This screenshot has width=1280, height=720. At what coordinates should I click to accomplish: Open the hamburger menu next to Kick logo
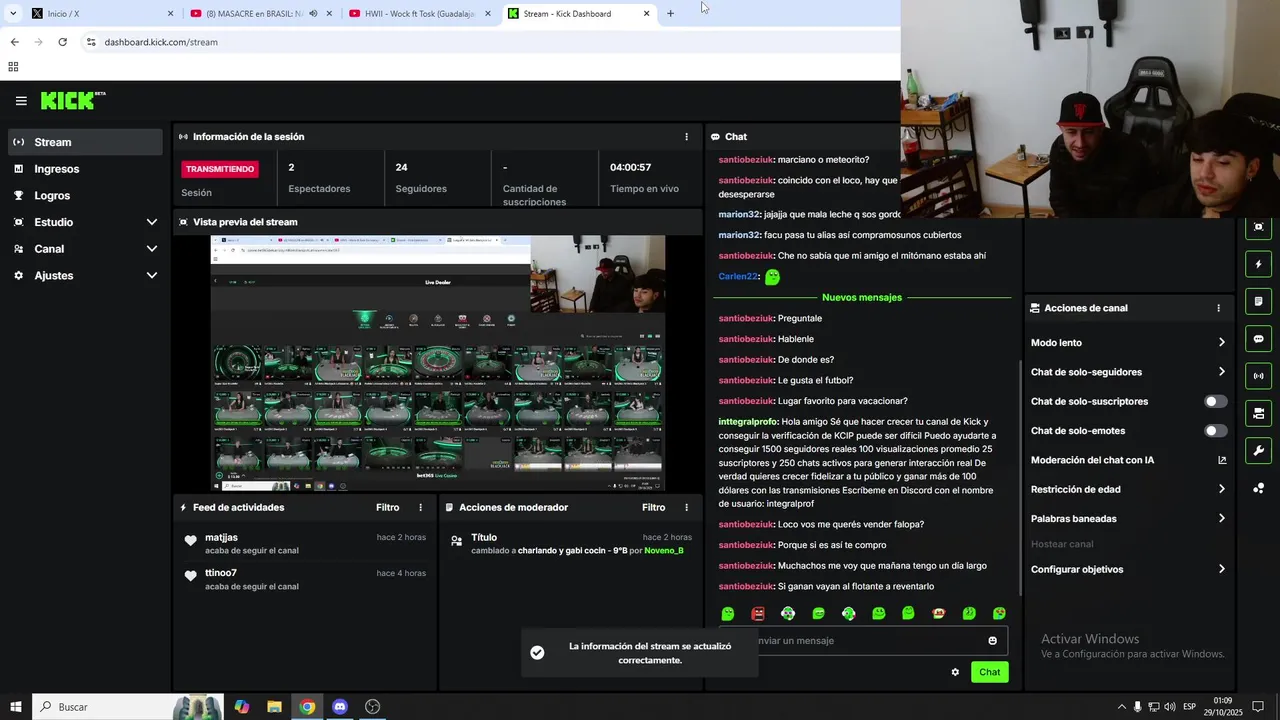21,101
